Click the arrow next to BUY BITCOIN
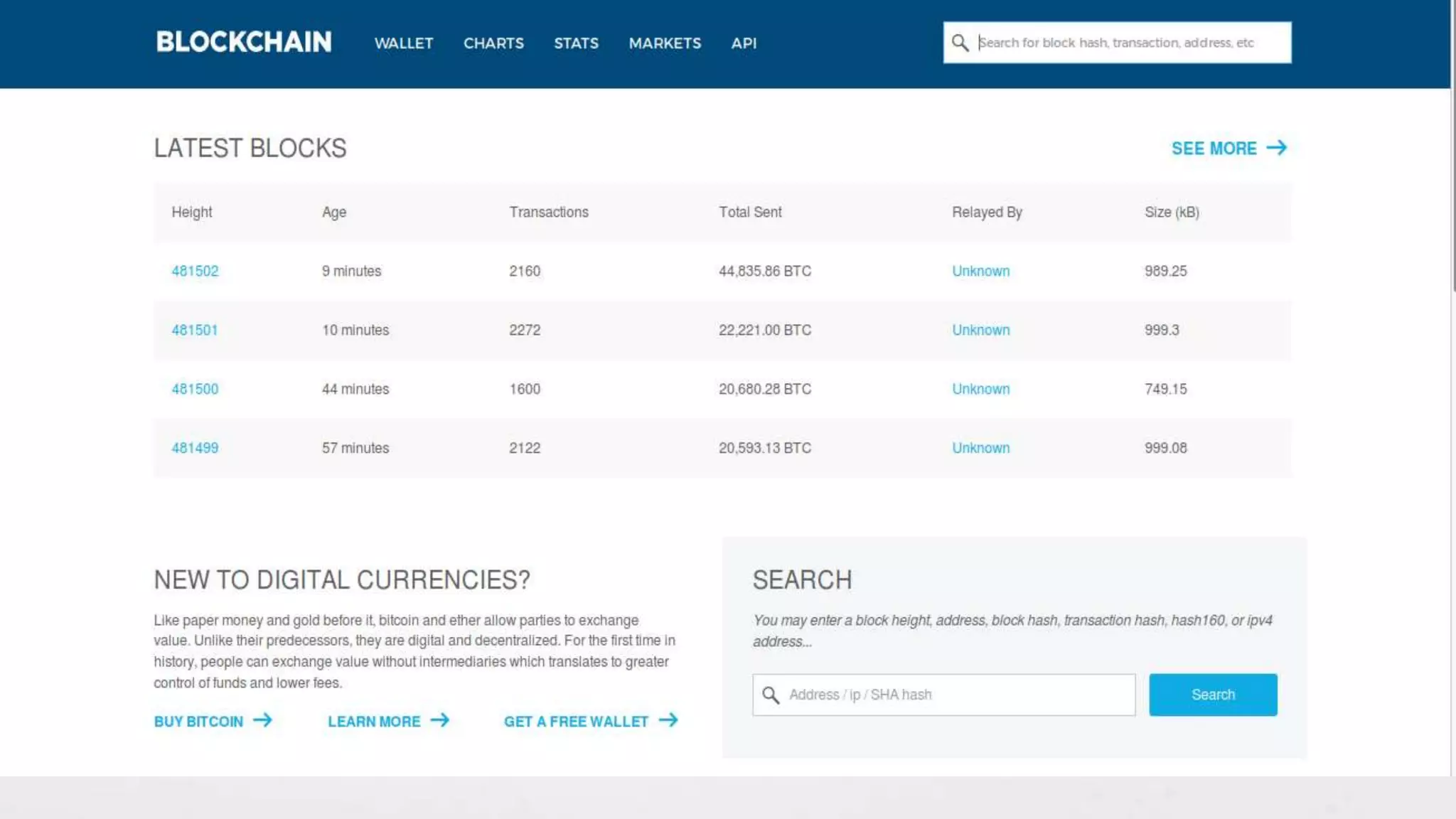 [262, 720]
